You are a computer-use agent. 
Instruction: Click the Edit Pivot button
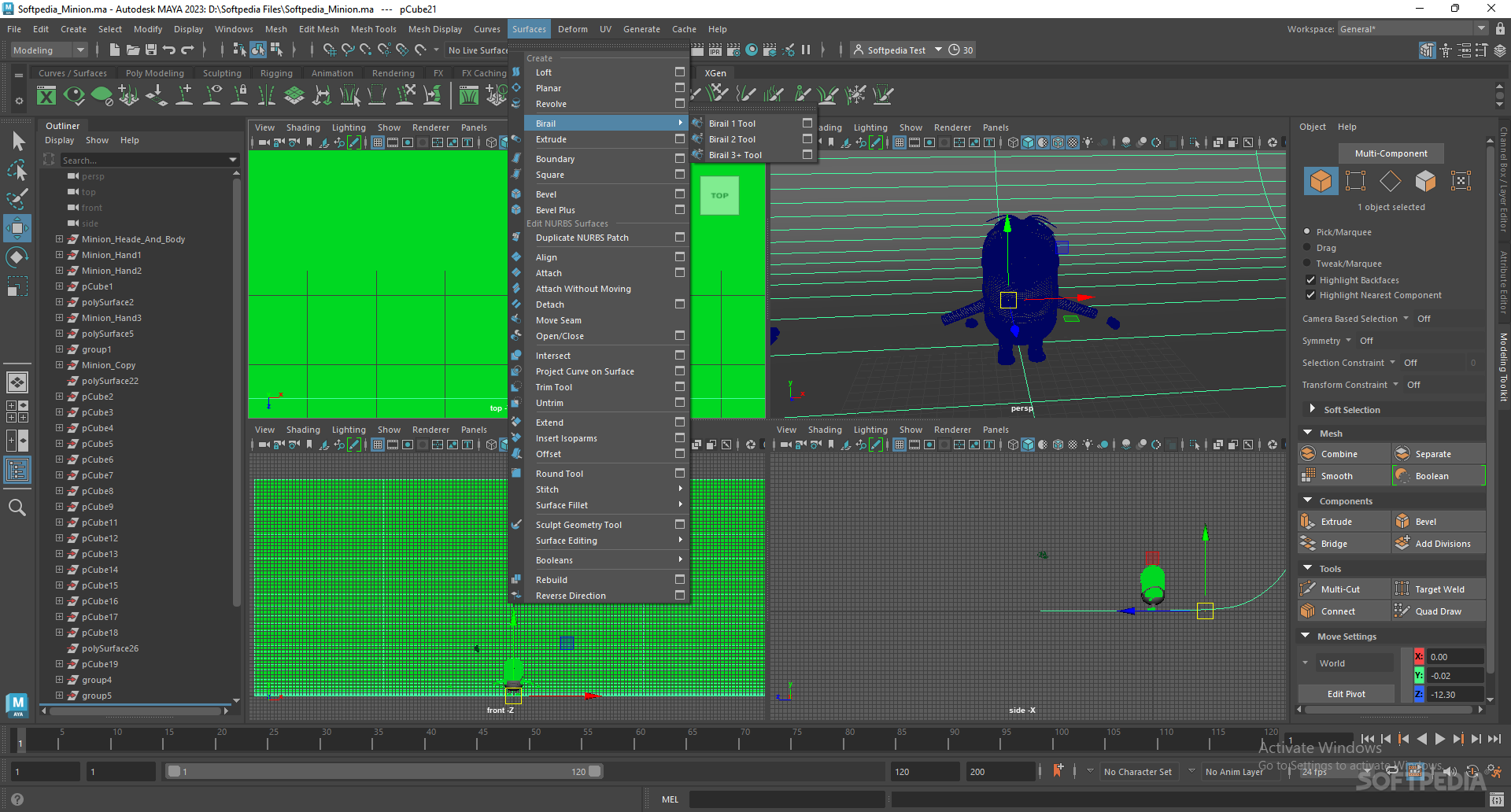[1347, 694]
